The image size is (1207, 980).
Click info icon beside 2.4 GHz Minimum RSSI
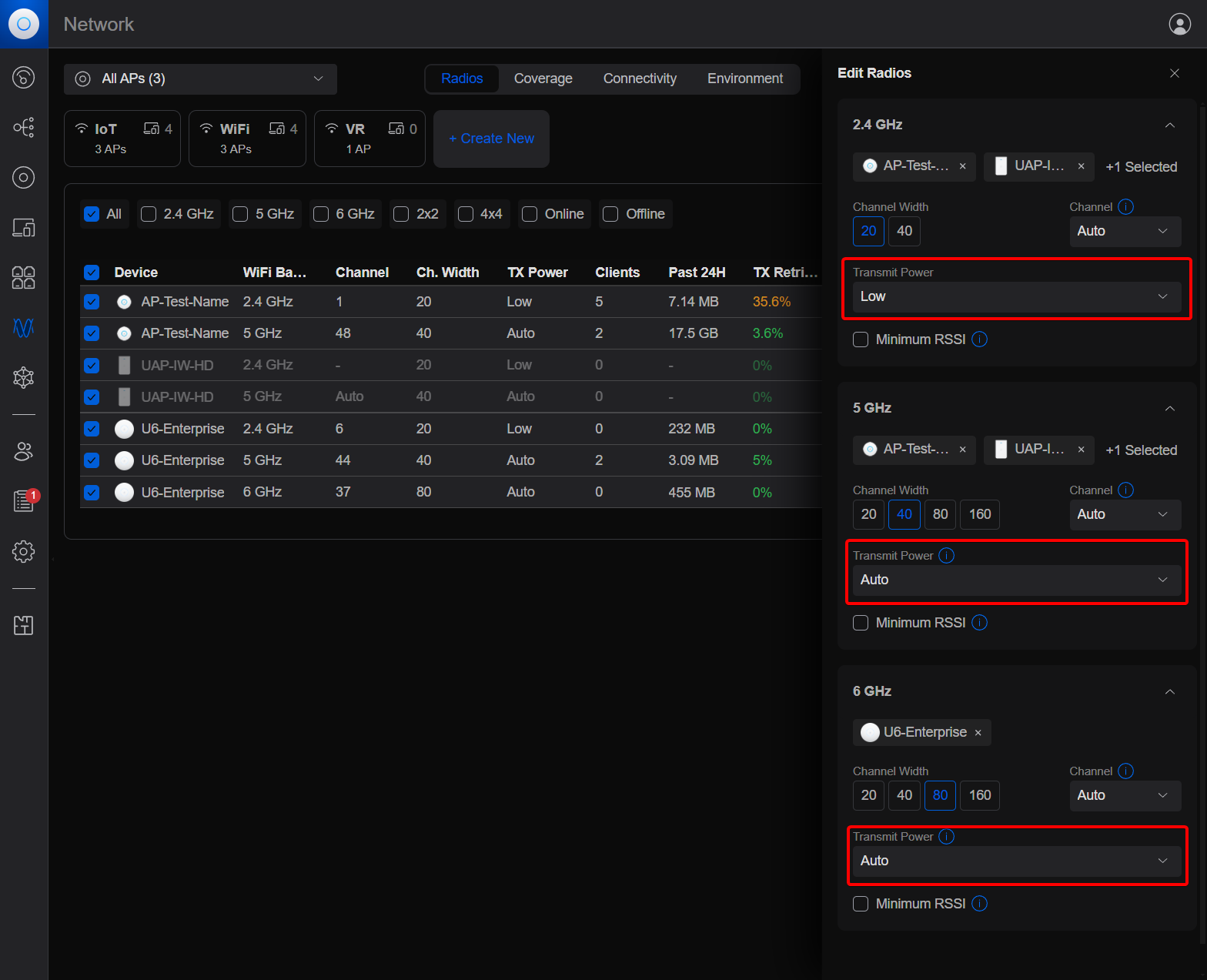(979, 339)
